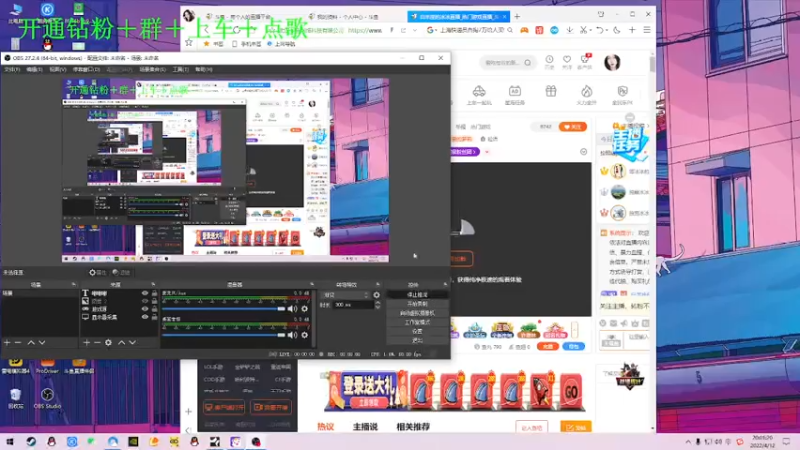Remove the selected scene with the minus icon
The height and width of the screenshot is (450, 800).
18,342
